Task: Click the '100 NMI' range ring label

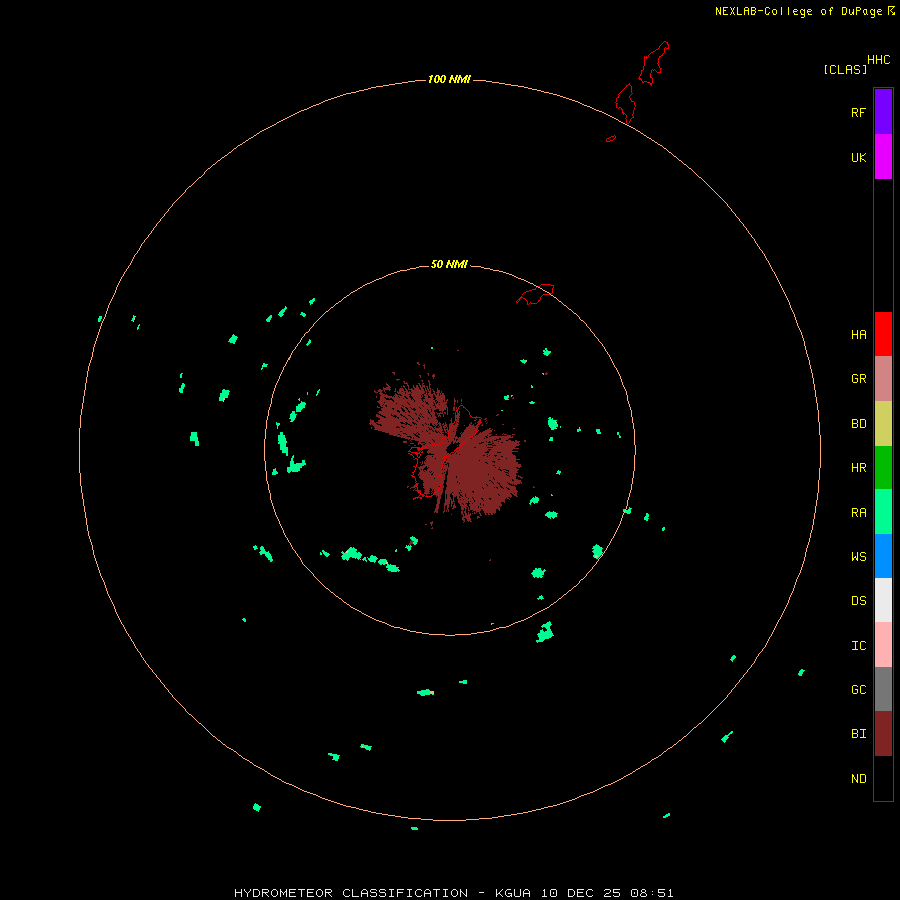Action: point(449,79)
